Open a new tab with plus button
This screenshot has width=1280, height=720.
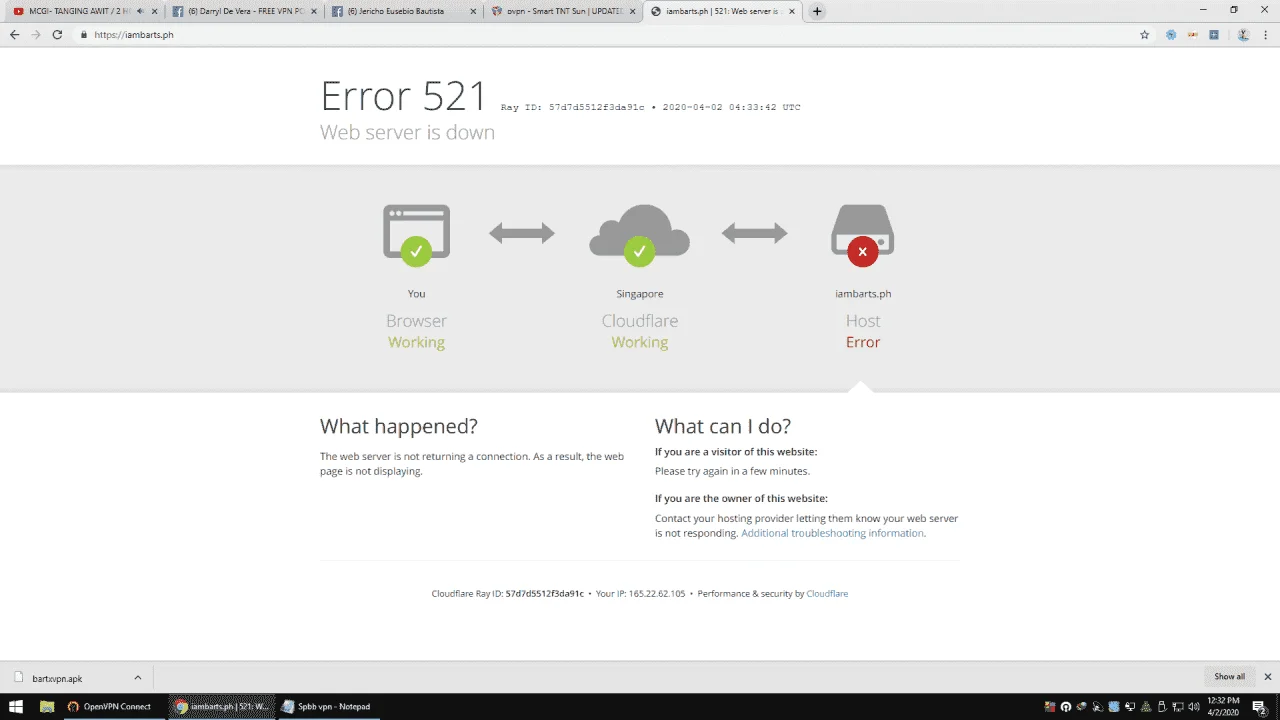point(817,11)
